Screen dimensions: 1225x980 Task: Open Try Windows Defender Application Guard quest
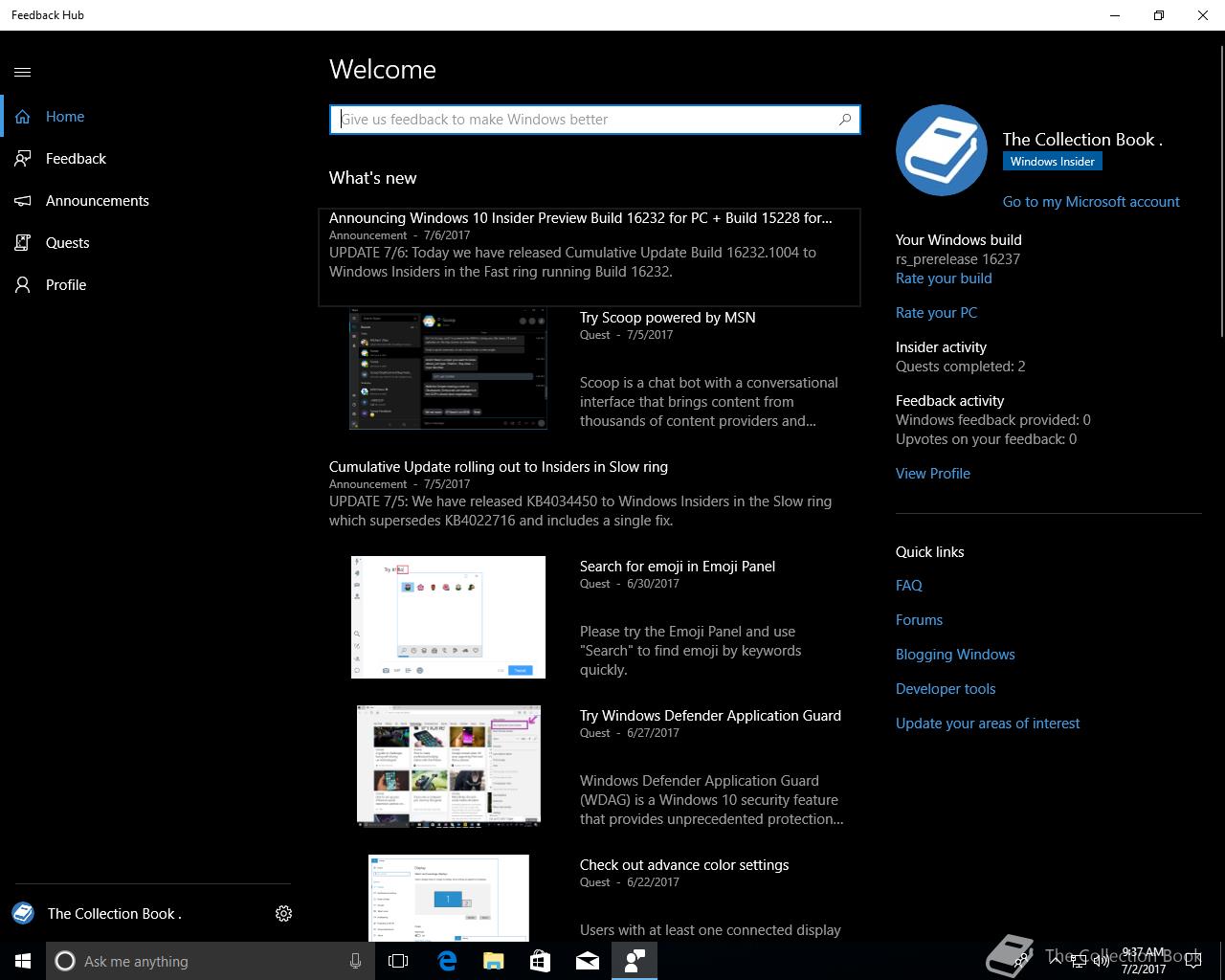[x=710, y=716]
